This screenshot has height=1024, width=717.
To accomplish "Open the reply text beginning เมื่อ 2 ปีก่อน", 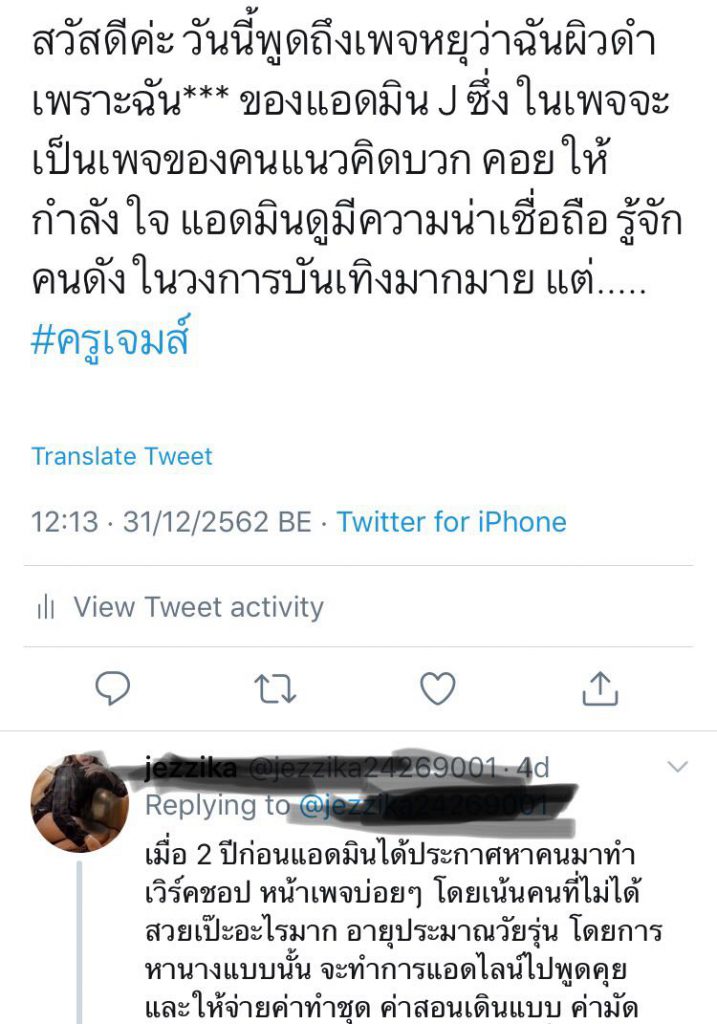I will (404, 932).
